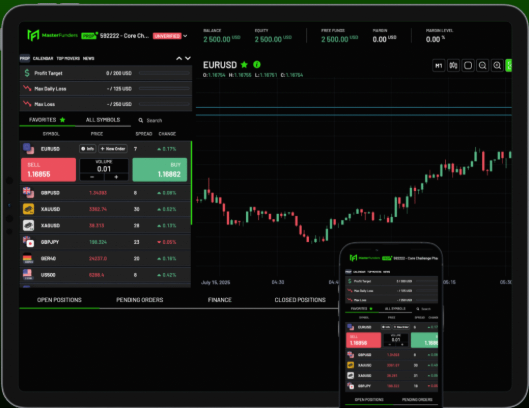
Task: Switch to ALL SYMBOLS tab on phone
Action: [395, 309]
